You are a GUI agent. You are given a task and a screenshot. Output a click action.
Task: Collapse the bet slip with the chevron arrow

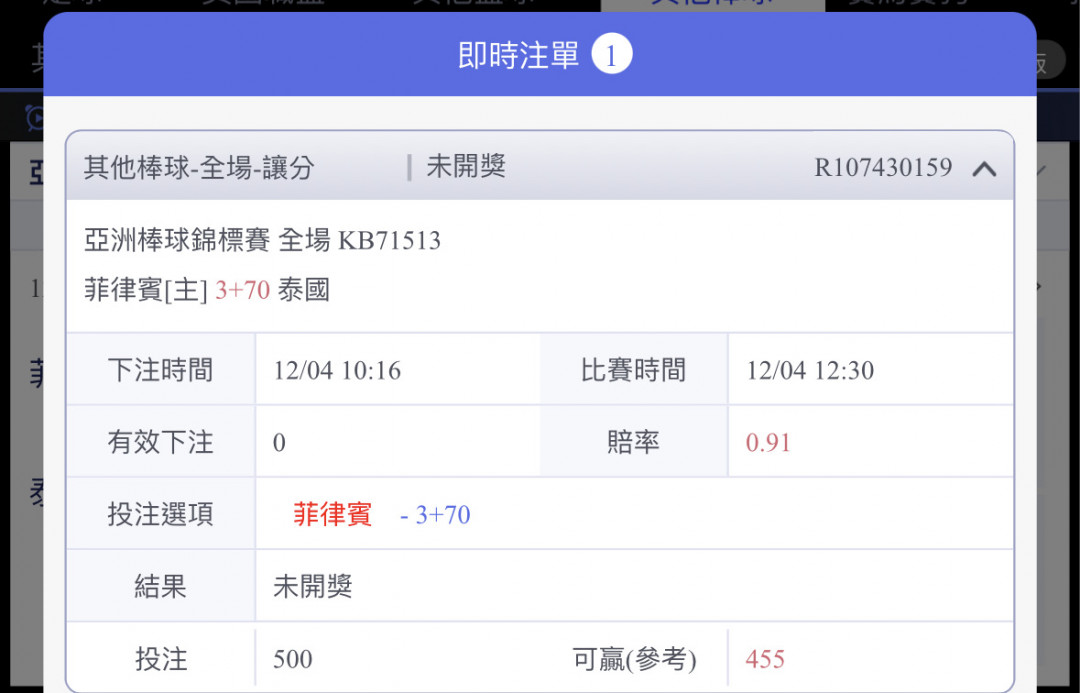point(984,169)
